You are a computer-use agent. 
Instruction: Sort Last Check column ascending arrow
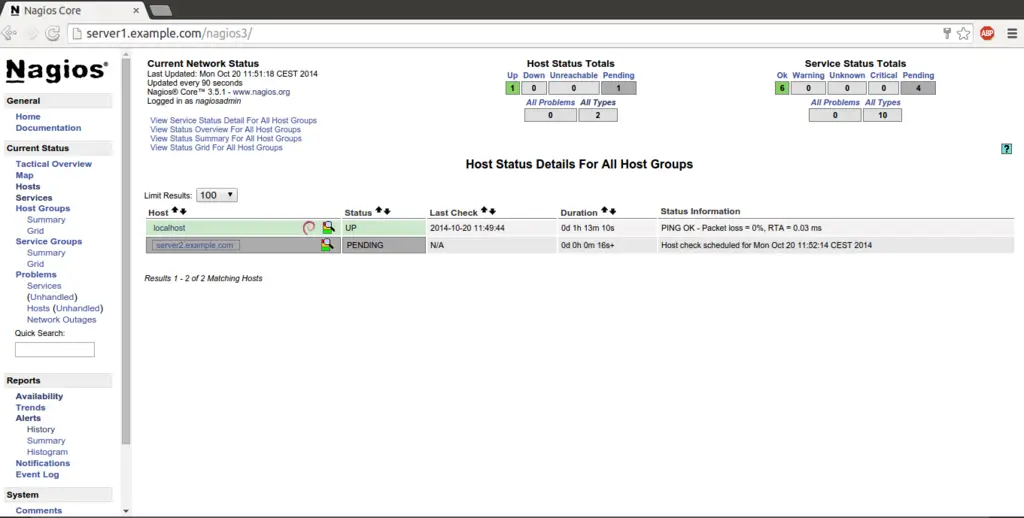pos(485,211)
